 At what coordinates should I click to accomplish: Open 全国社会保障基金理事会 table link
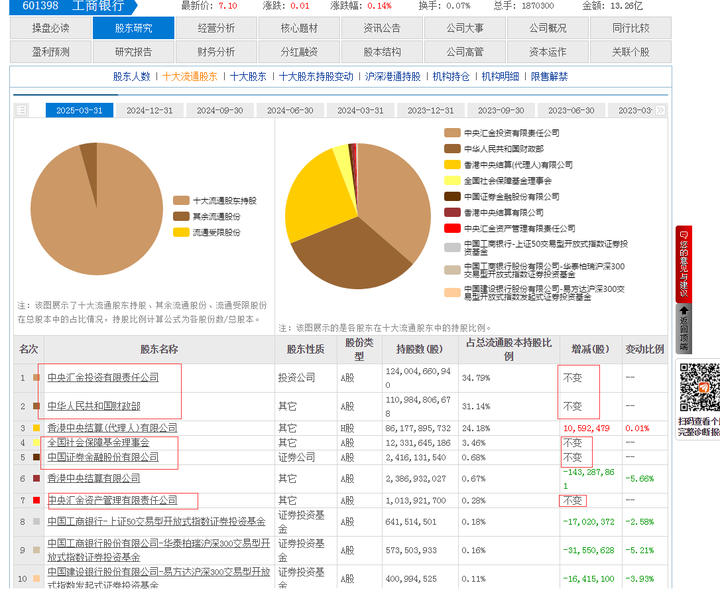(98, 443)
